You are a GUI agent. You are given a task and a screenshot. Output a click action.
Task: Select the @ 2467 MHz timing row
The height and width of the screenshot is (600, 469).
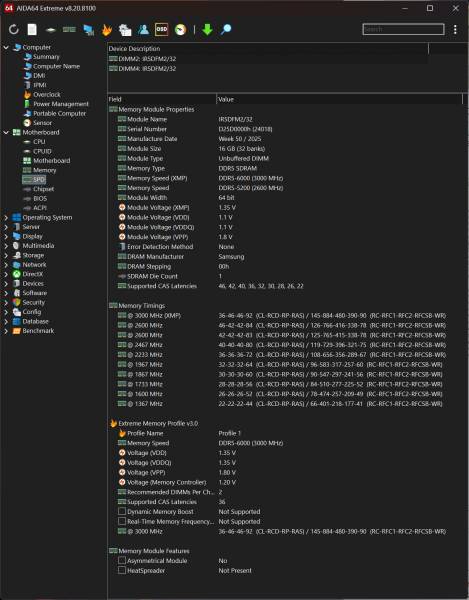285,345
